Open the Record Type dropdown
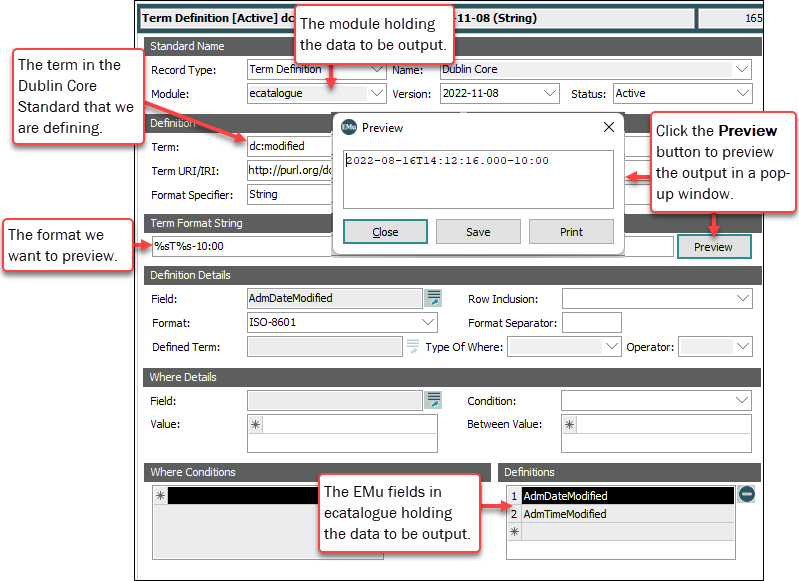 pyautogui.click(x=376, y=69)
